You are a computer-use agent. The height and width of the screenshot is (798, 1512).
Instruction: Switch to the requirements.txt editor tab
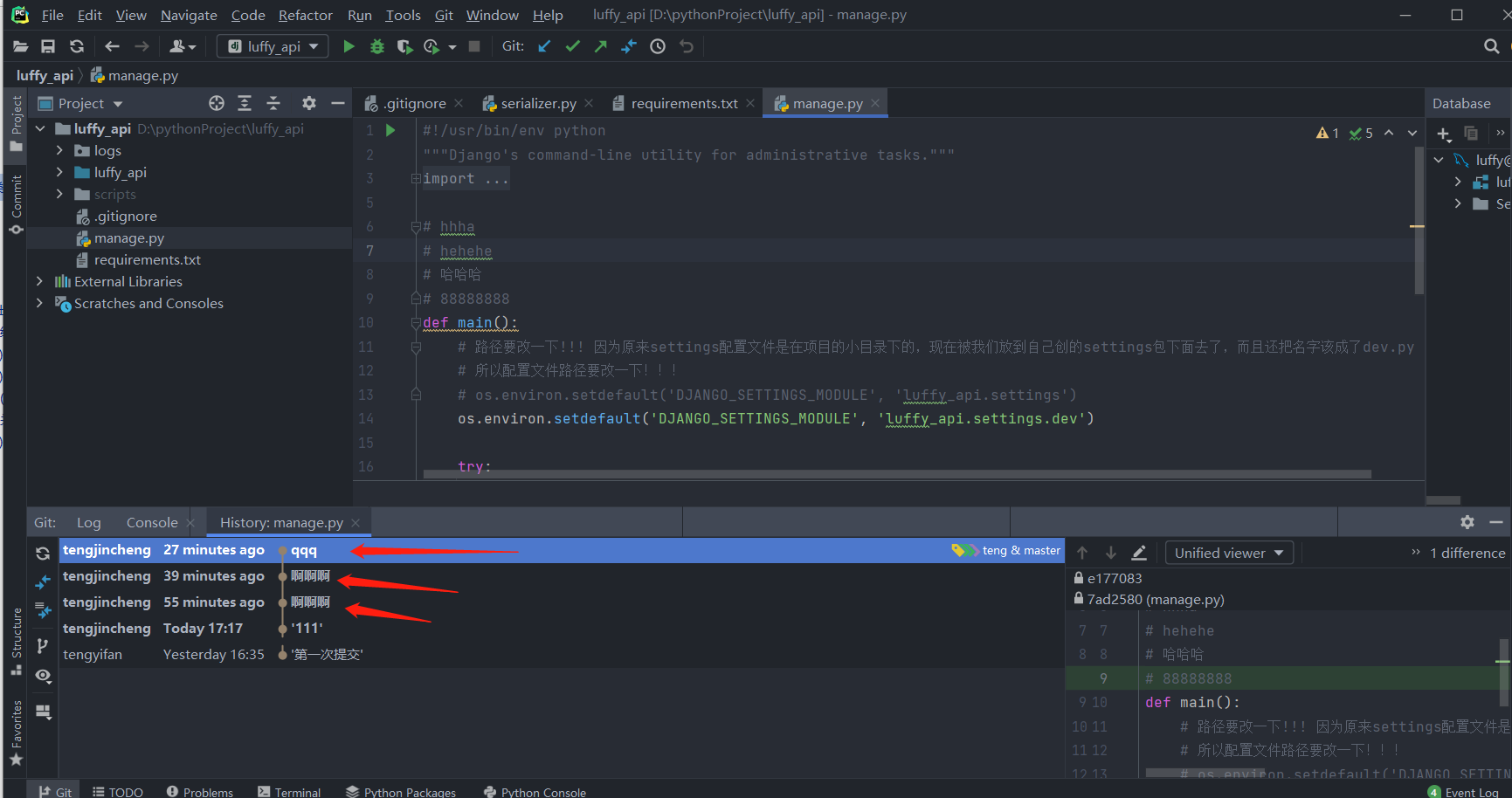click(x=684, y=103)
